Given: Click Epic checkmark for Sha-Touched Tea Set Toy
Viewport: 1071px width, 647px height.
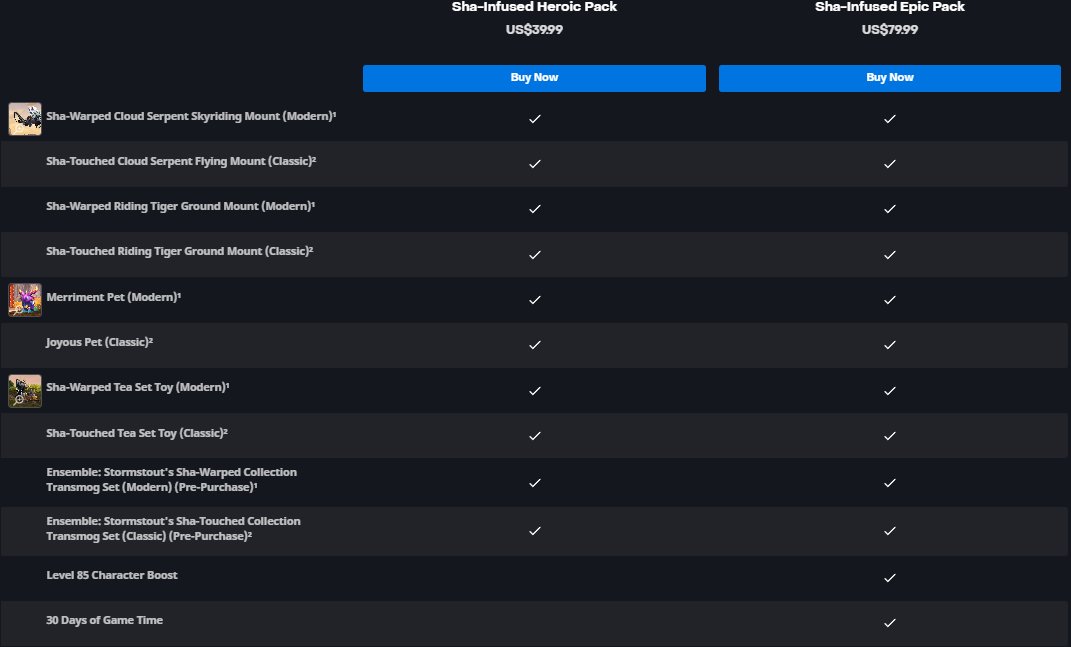Looking at the screenshot, I should pos(889,436).
